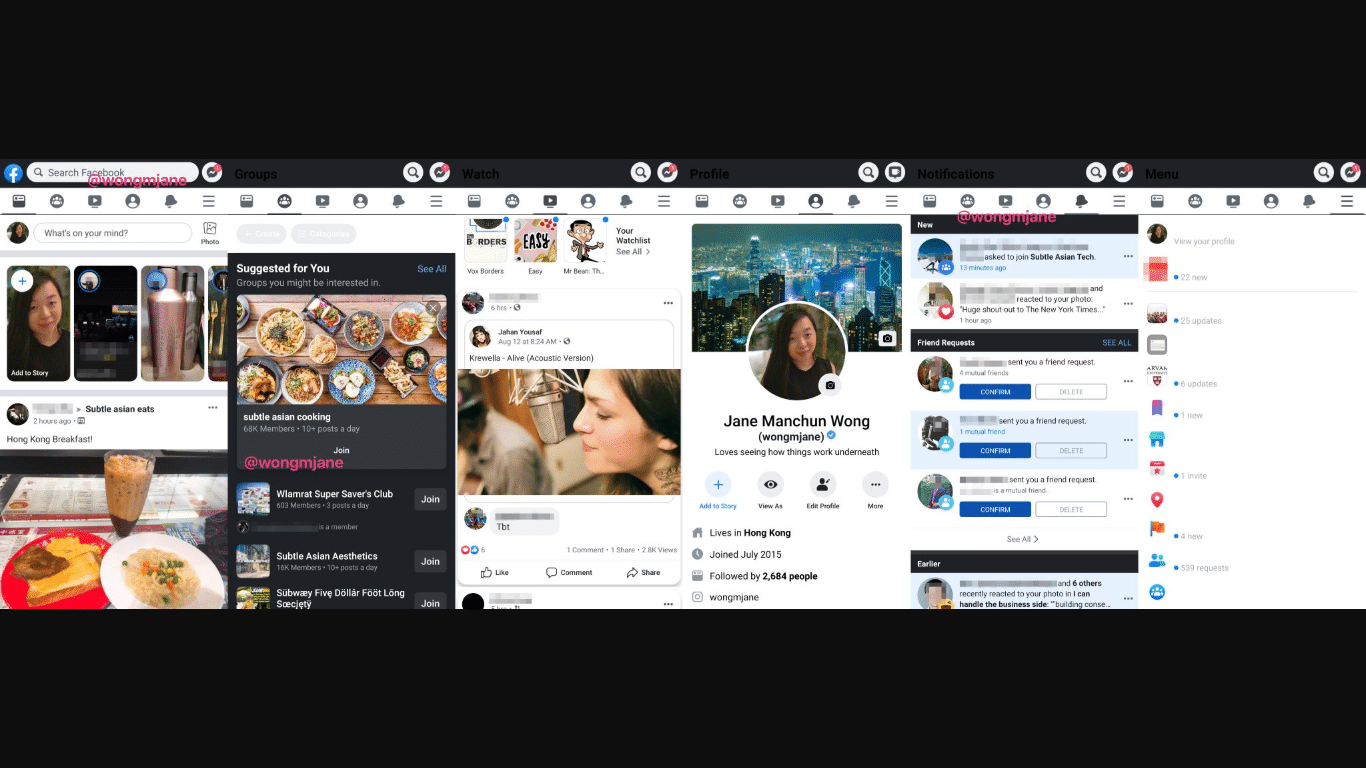Viewport: 1366px width, 768px height.
Task: Click the Facebook logo beside Search Facebook
Action: 13,173
